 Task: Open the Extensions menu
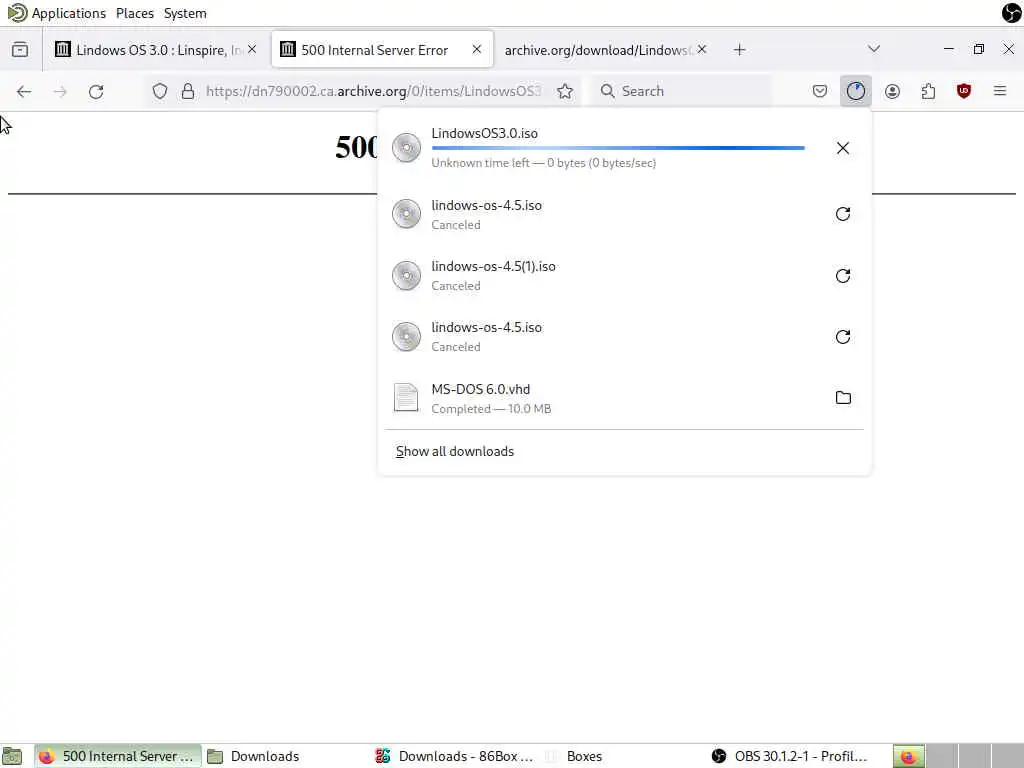(x=928, y=91)
